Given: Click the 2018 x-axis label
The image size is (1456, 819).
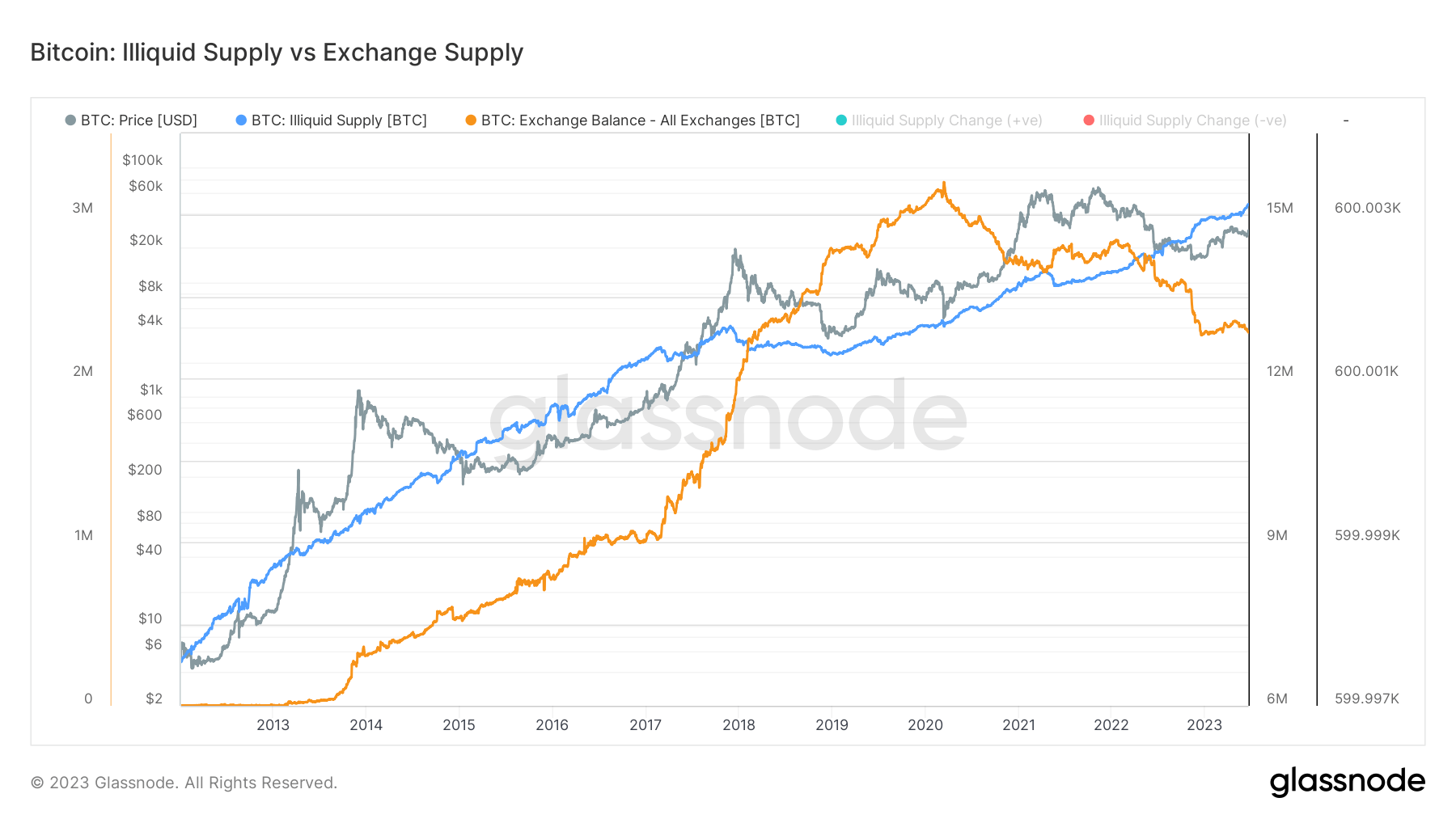Looking at the screenshot, I should [x=739, y=724].
